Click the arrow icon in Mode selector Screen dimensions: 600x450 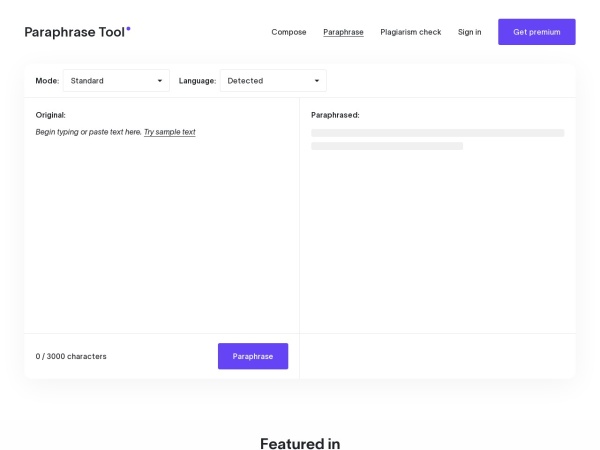(159, 81)
